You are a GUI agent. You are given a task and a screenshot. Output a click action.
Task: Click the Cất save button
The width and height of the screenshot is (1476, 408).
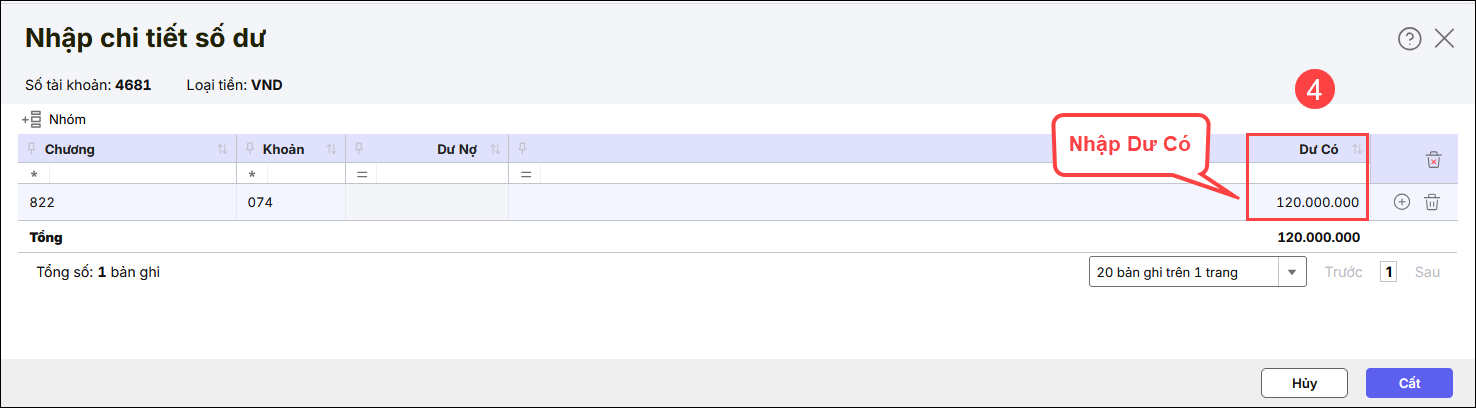point(1408,383)
